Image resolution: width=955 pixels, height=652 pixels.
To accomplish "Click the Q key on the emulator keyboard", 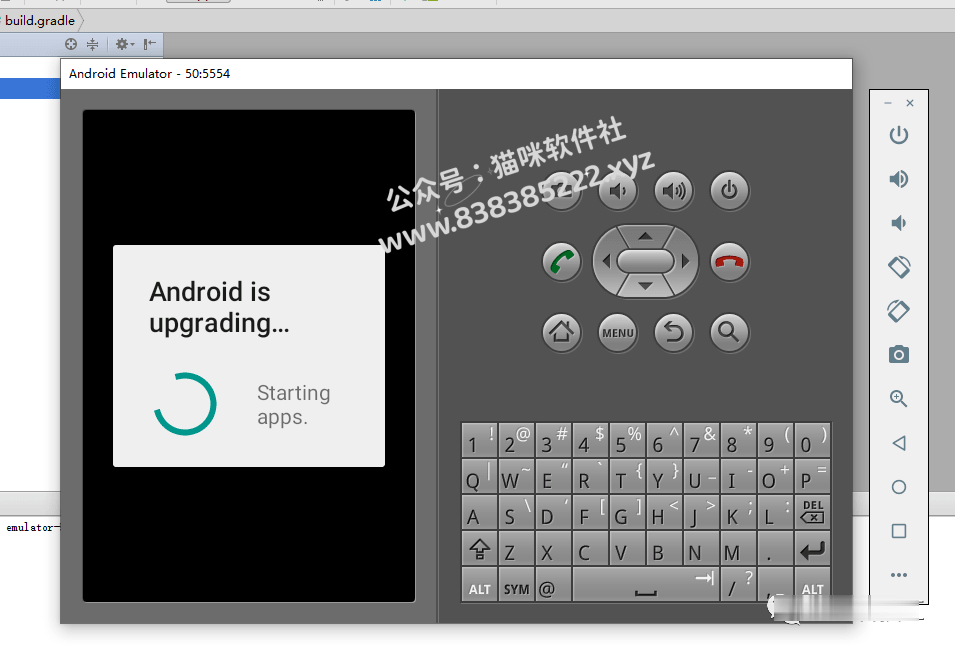I will pos(479,477).
